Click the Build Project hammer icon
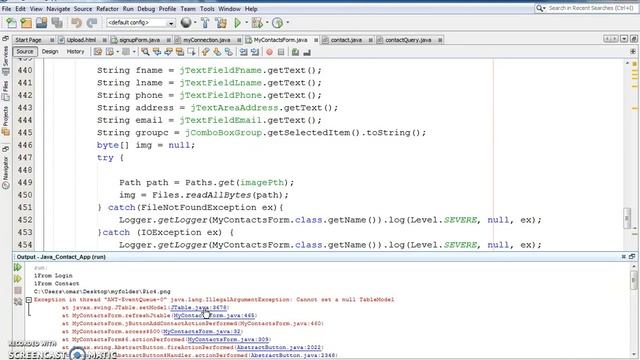 [x=205, y=23]
